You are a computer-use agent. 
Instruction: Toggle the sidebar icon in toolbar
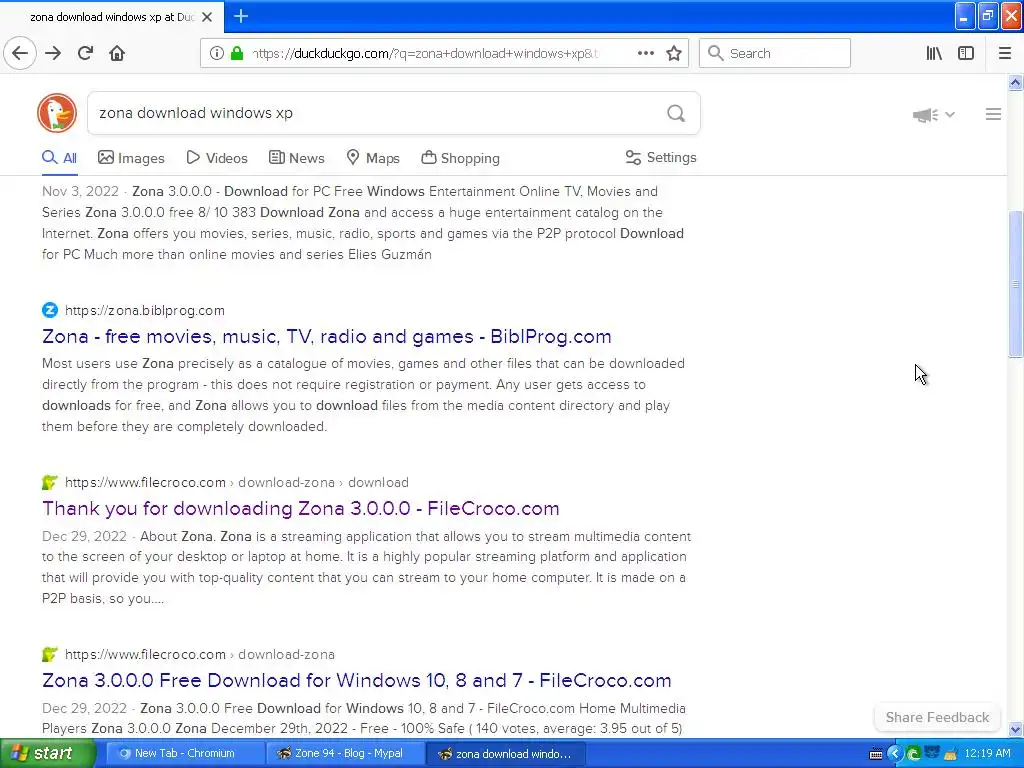[x=966, y=53]
